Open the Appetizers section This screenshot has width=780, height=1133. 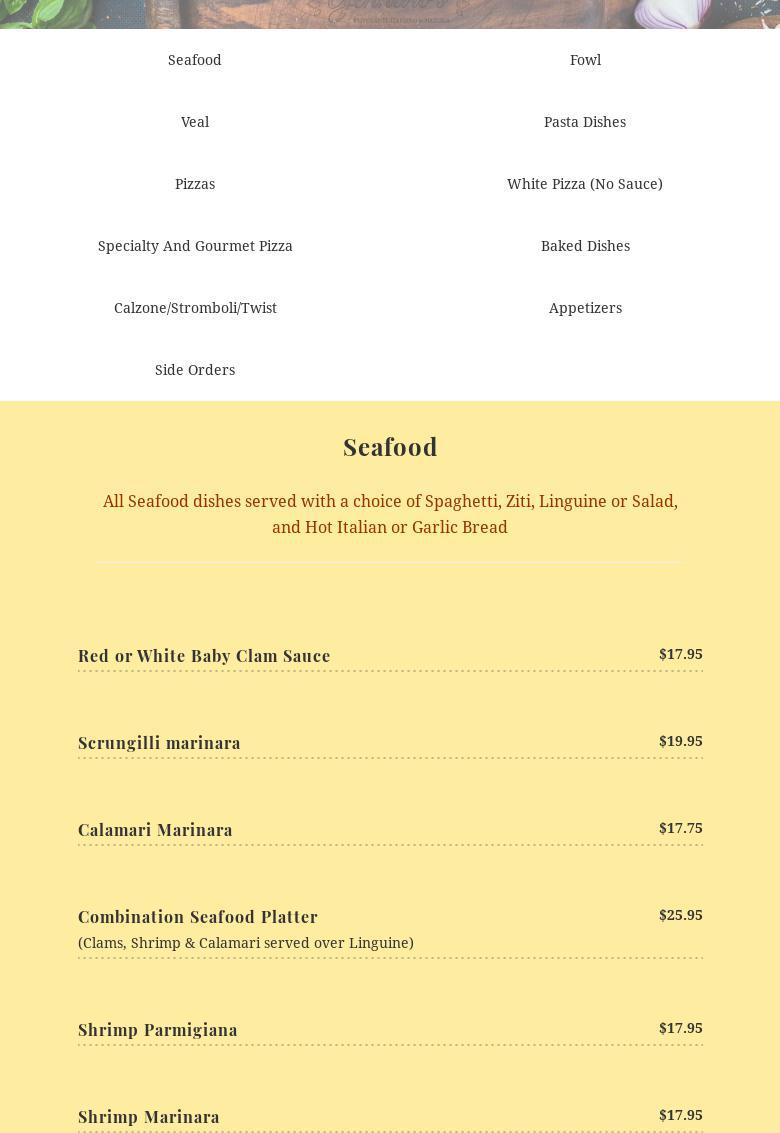tap(585, 308)
